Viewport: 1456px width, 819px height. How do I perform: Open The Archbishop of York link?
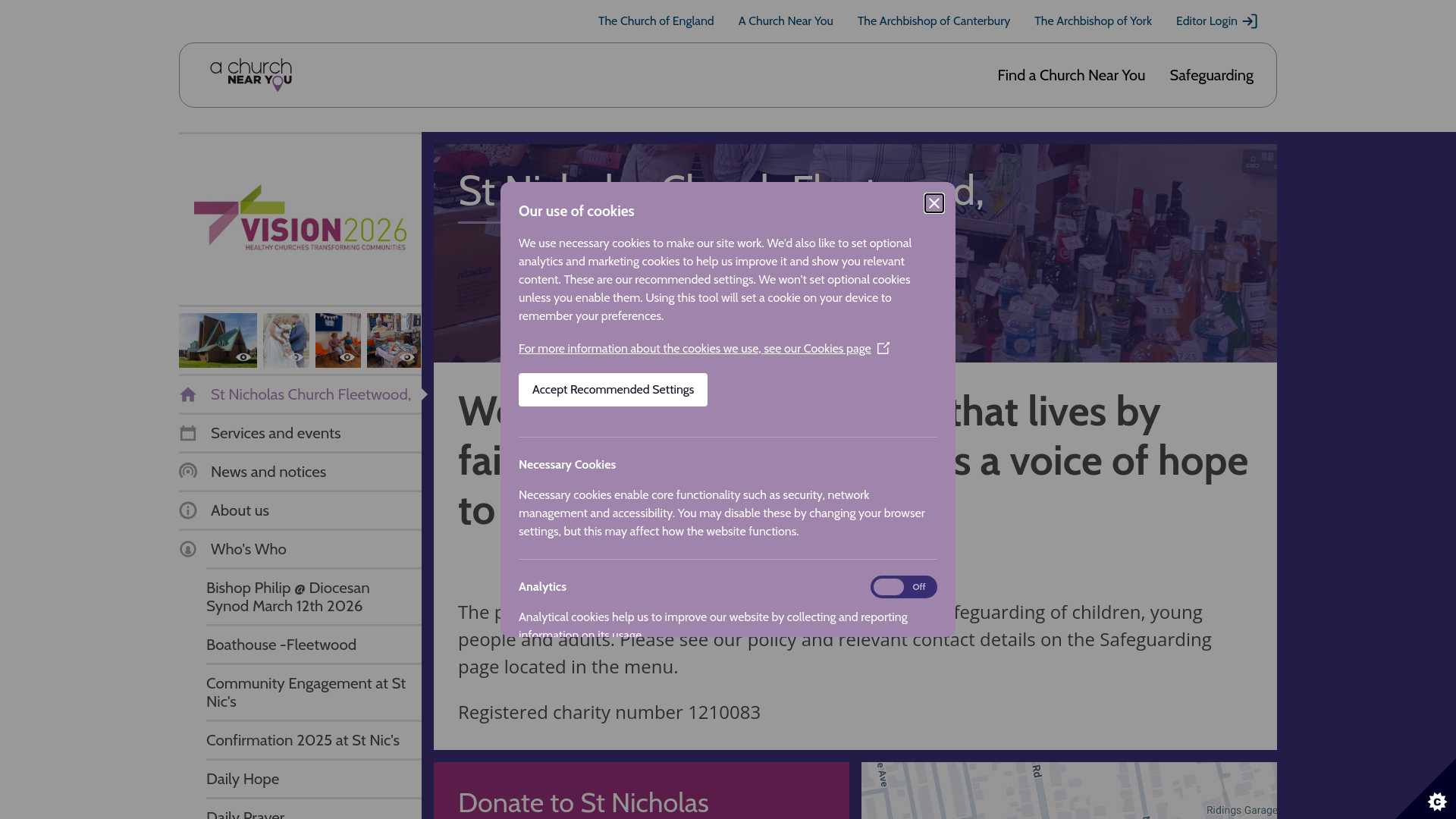[1093, 21]
